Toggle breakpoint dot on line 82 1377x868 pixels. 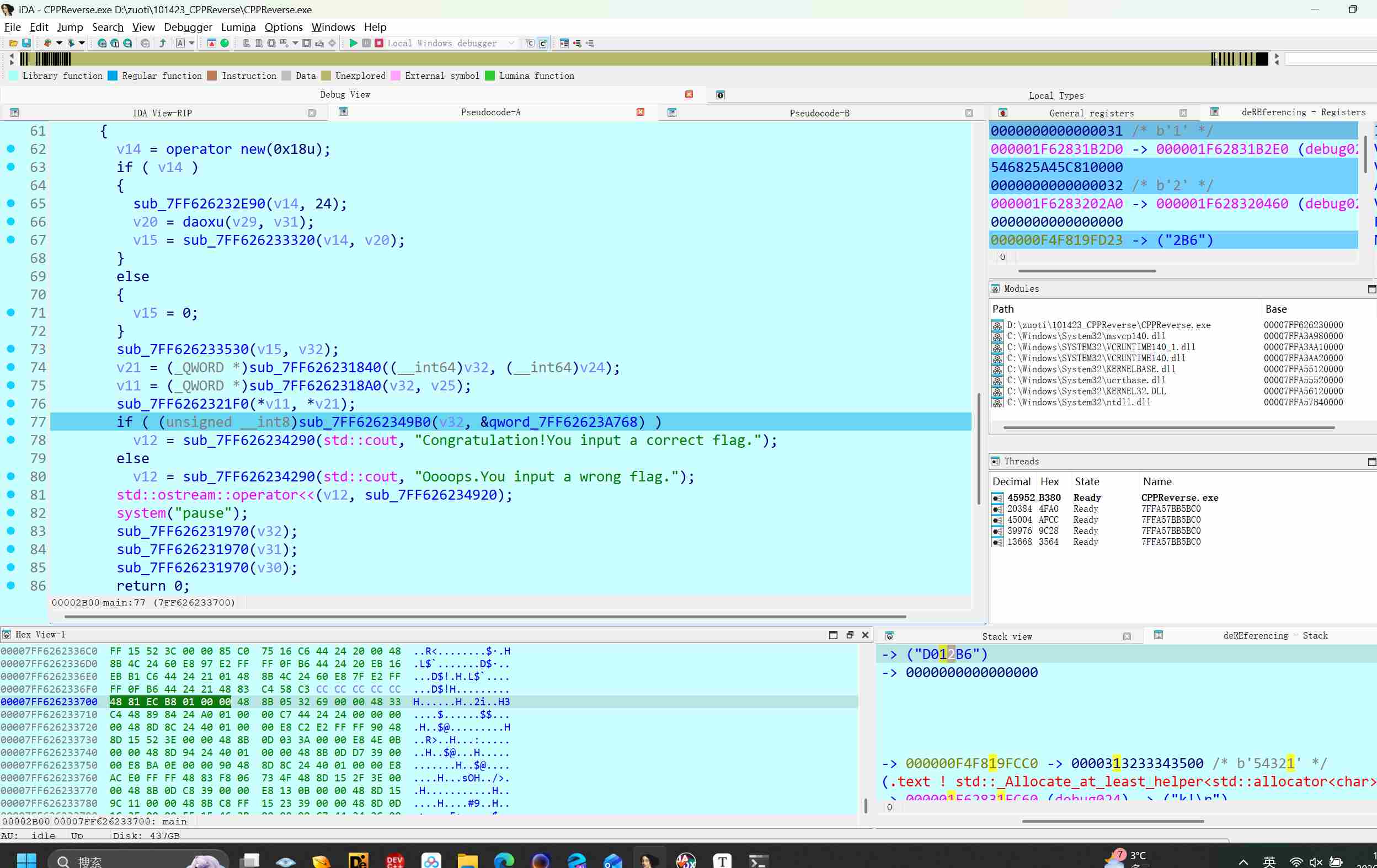(x=11, y=512)
